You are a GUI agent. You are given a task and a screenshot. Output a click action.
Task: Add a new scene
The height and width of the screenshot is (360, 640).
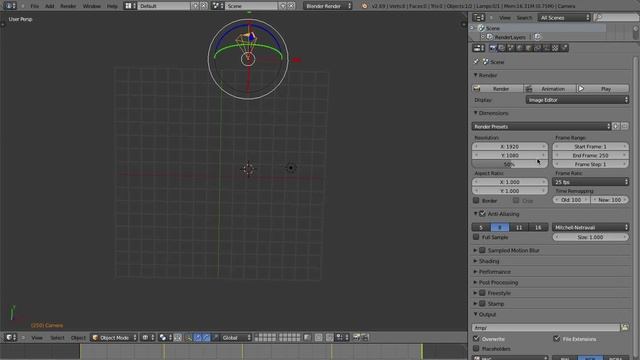[282, 6]
